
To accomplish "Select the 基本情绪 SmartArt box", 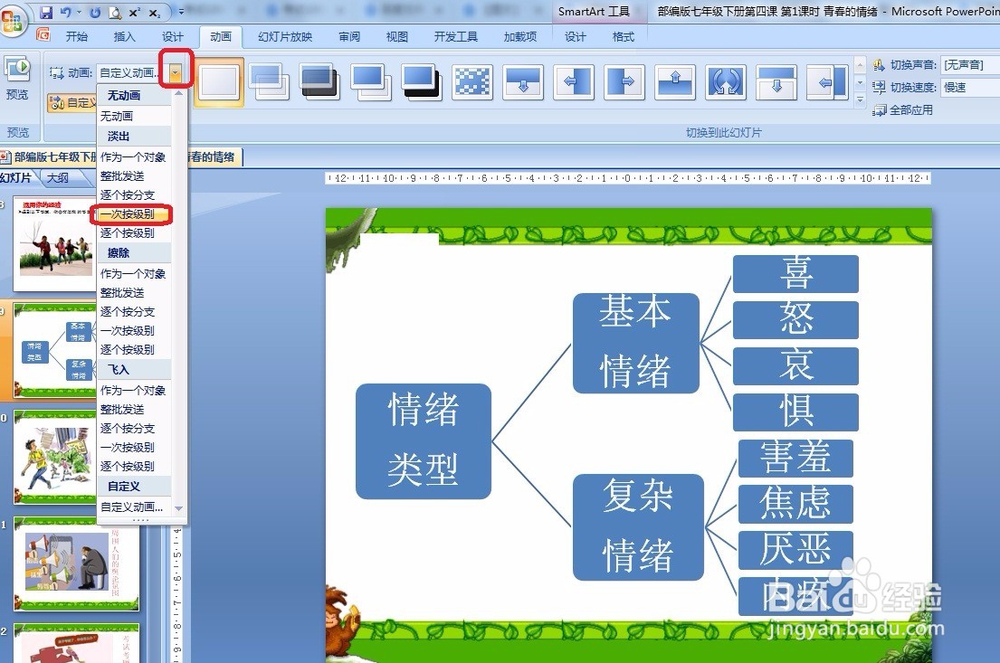I will 635,342.
